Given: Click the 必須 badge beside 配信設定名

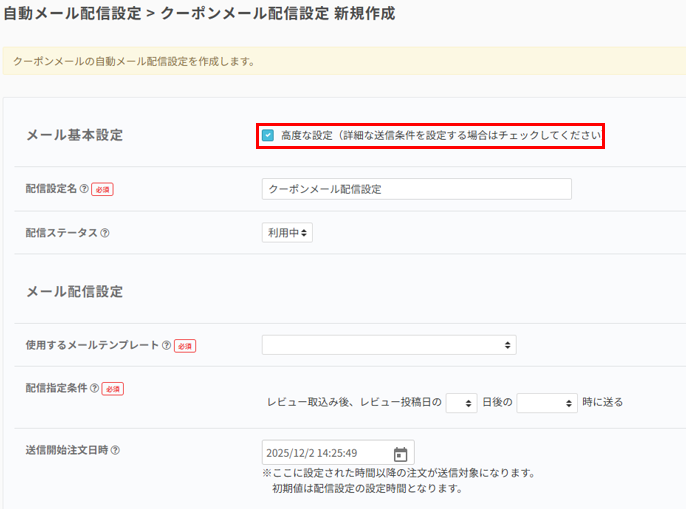Looking at the screenshot, I should tap(102, 189).
